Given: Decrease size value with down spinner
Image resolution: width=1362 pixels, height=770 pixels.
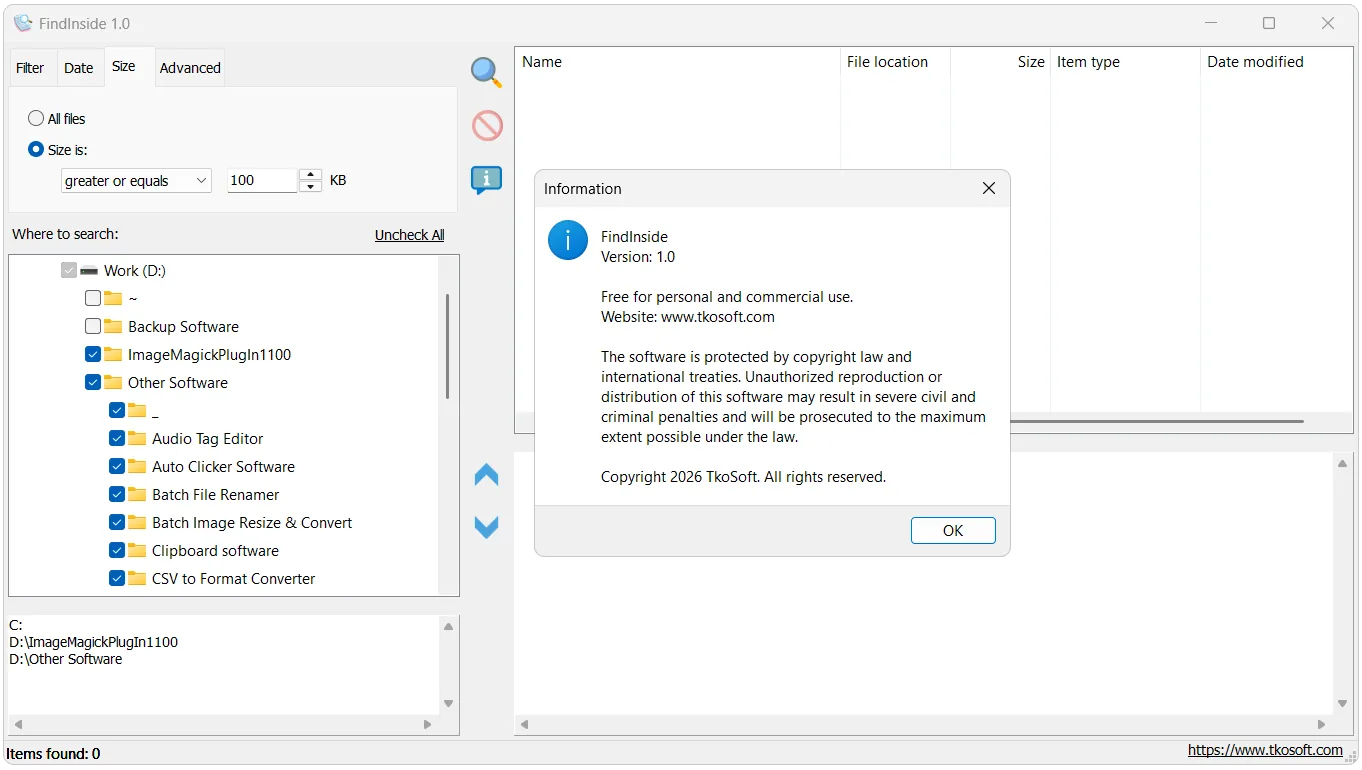Looking at the screenshot, I should pos(311,187).
